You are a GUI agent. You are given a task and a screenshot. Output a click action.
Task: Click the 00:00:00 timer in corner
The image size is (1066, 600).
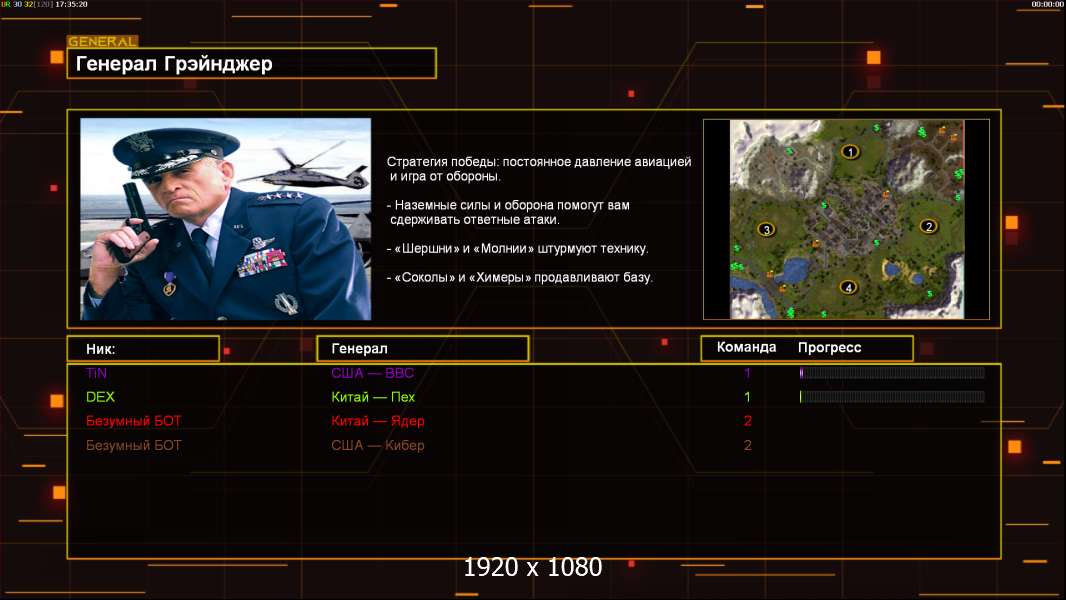(x=1047, y=4)
